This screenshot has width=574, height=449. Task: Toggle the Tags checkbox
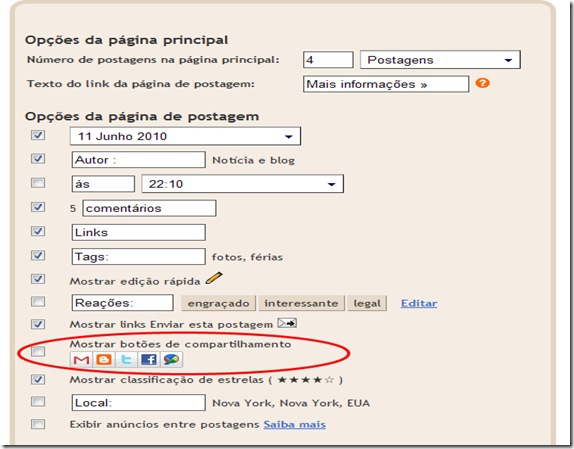pyautogui.click(x=38, y=255)
